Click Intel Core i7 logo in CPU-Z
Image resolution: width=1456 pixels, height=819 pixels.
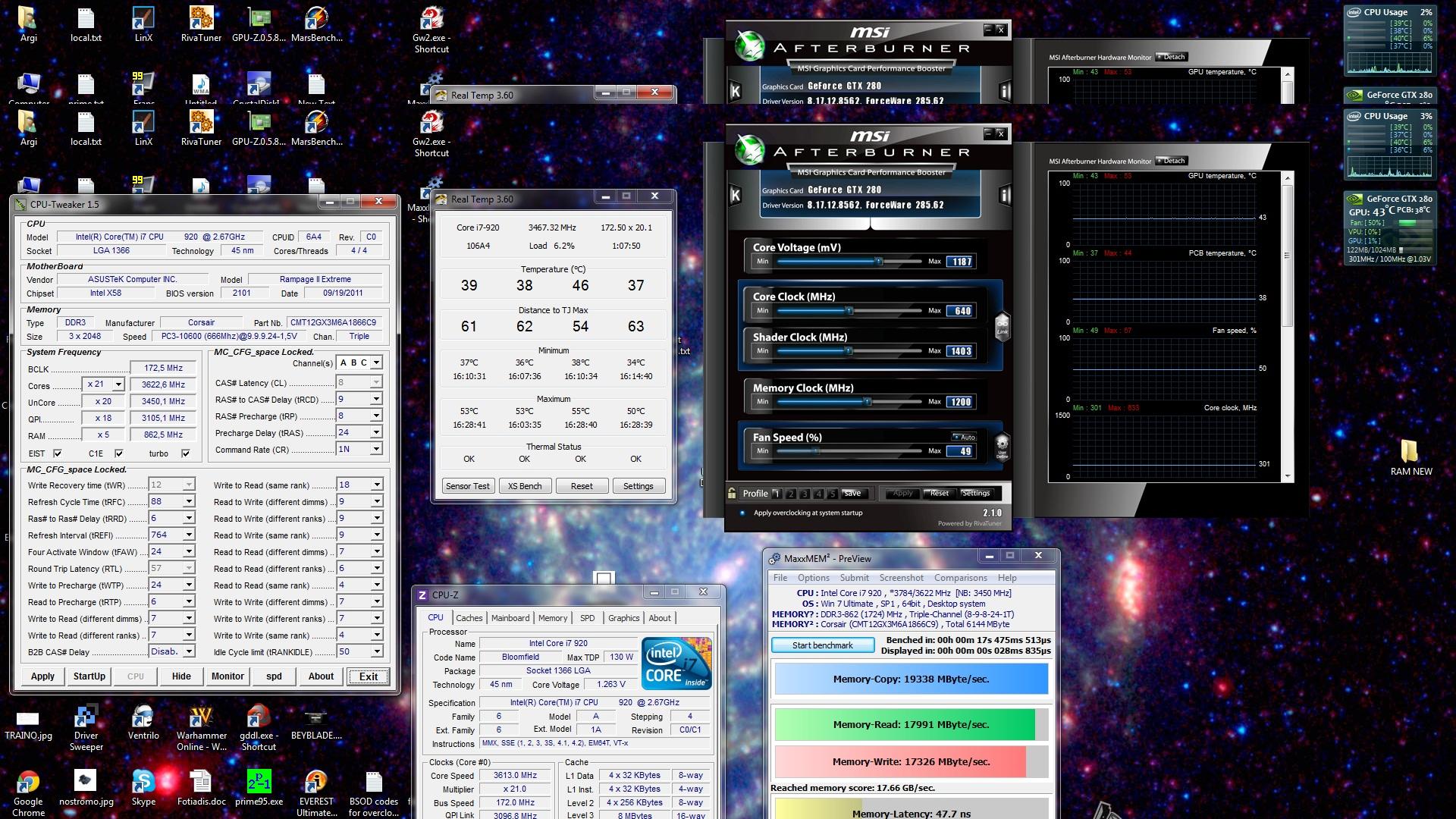click(676, 664)
